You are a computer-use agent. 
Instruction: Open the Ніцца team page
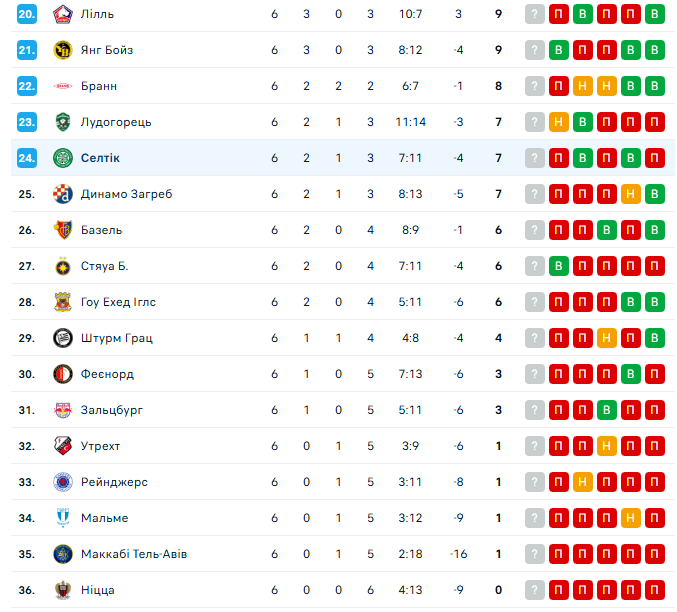[98, 590]
